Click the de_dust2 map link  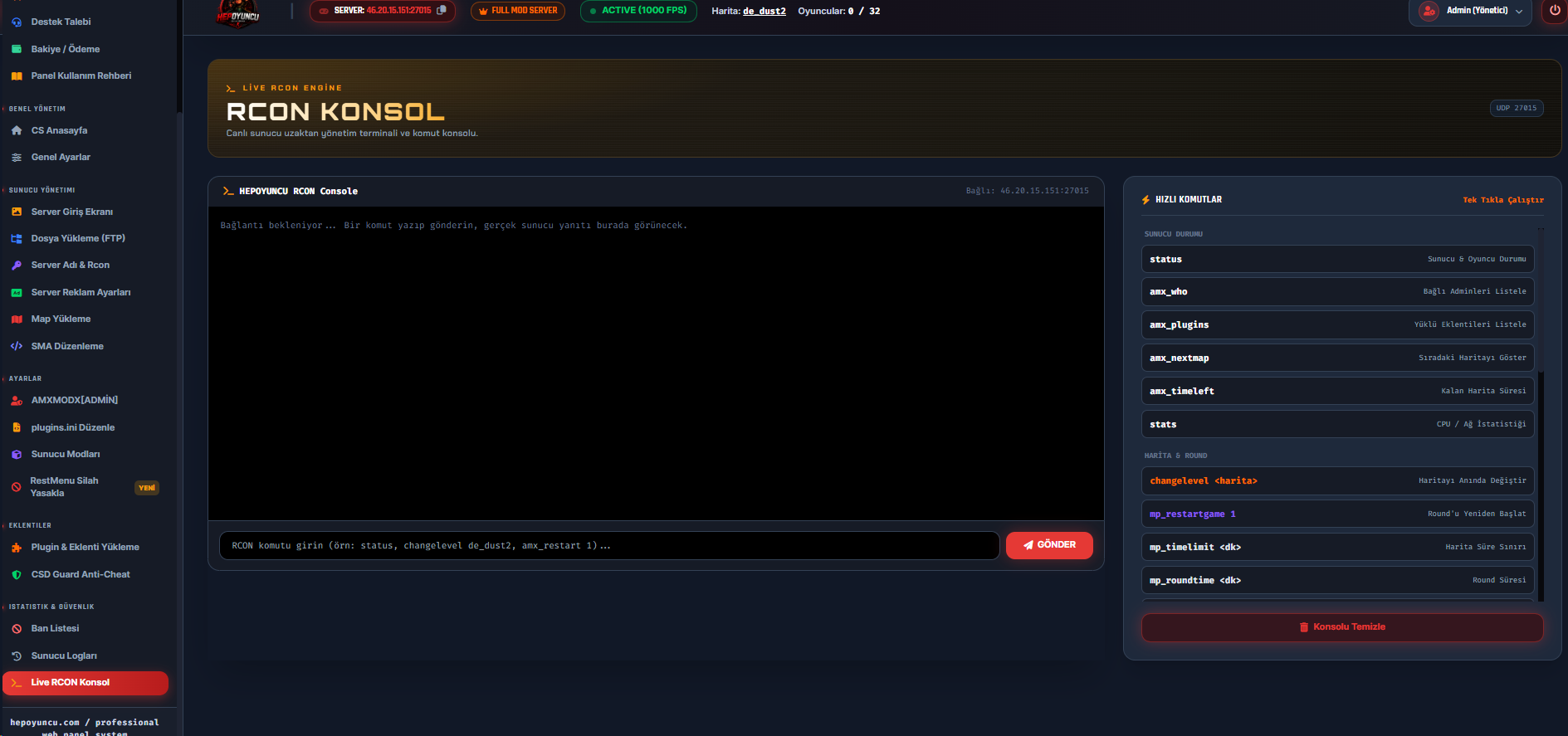point(764,12)
